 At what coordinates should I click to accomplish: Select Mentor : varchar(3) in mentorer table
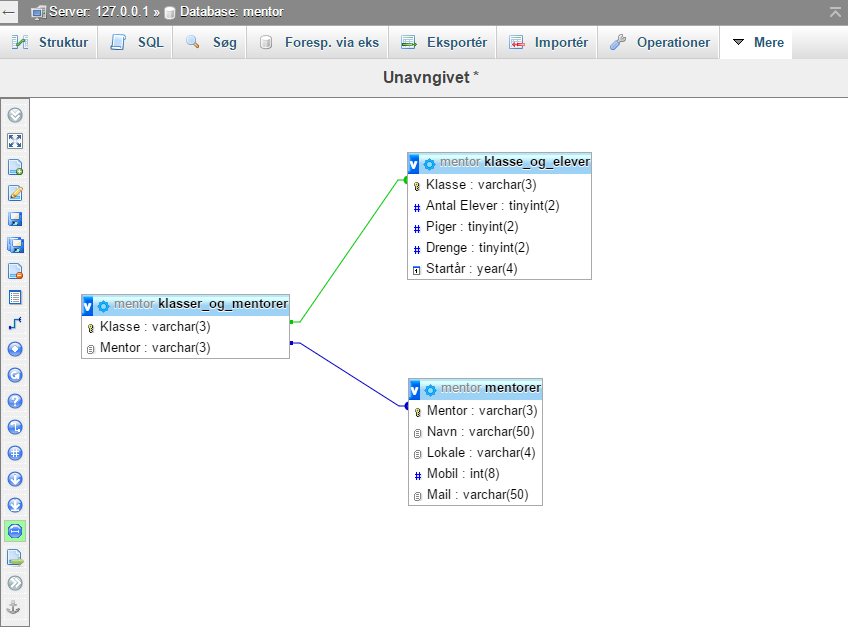tap(475, 411)
